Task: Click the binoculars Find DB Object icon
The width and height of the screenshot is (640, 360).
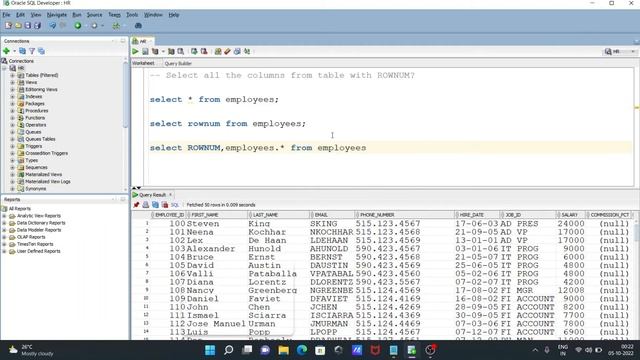Action: (x=138, y=26)
